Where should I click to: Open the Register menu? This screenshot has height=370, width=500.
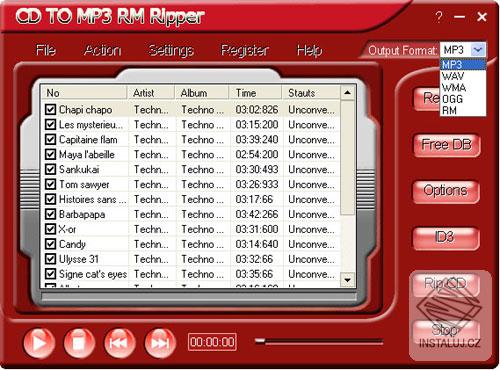245,50
